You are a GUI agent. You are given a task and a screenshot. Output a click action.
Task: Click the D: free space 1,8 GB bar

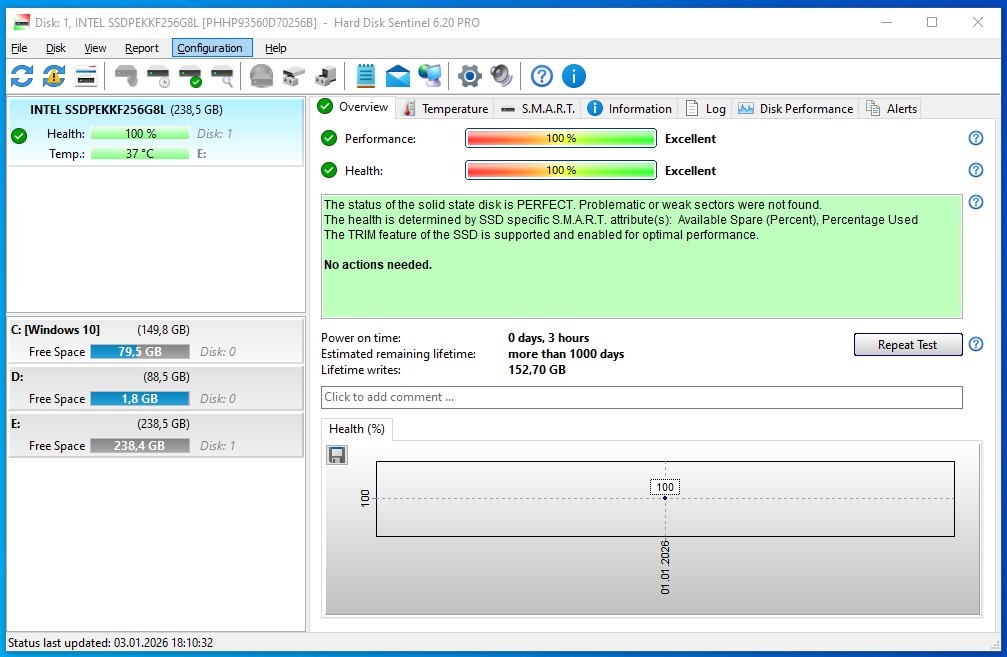pos(139,398)
